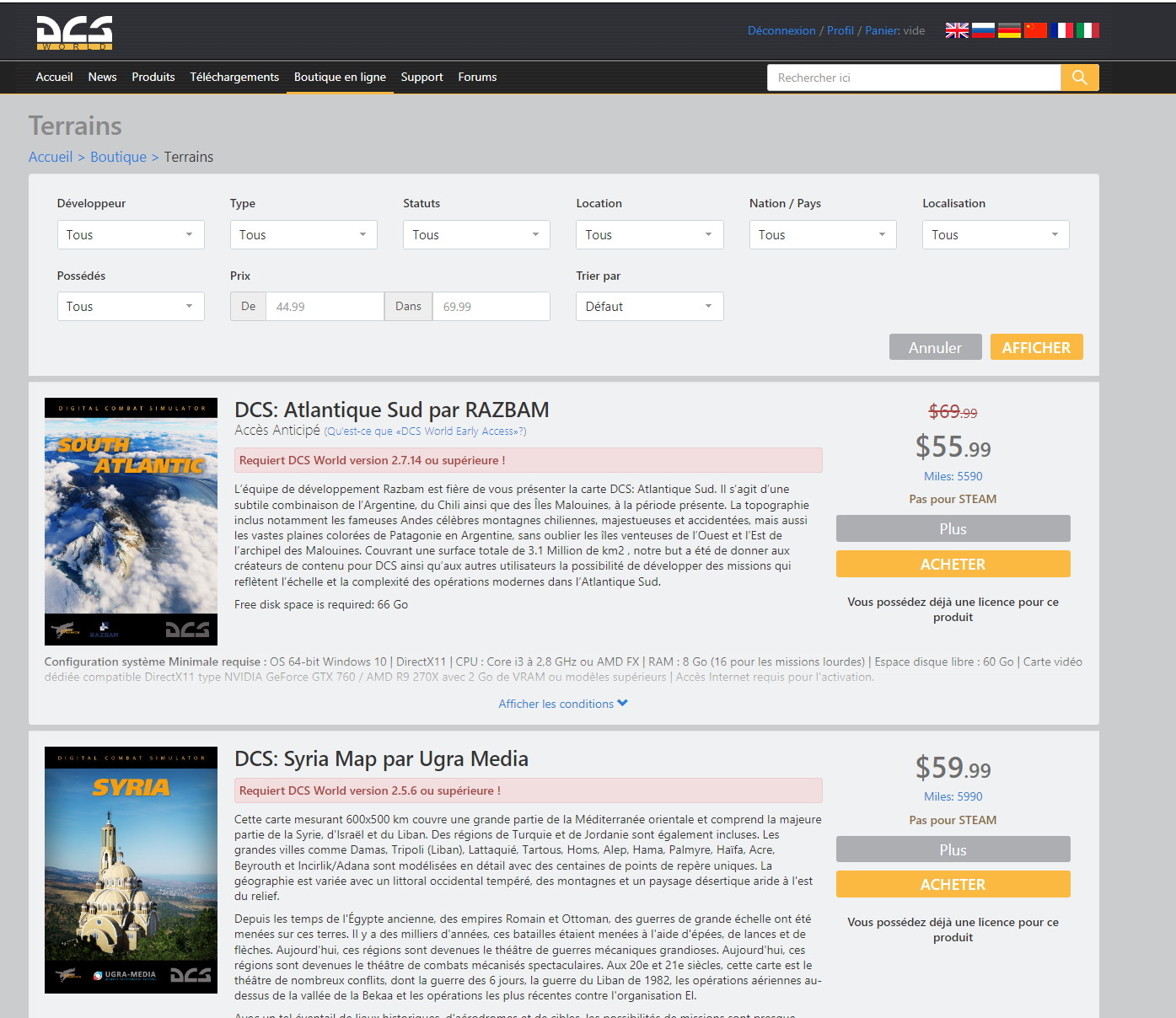Open the Nation / Pays dropdown
Viewport: 1176px width, 1018px height.
tap(823, 234)
